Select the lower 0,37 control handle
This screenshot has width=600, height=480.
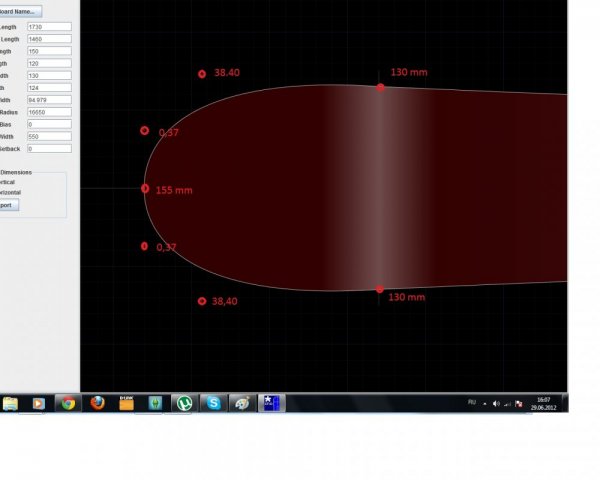(144, 246)
